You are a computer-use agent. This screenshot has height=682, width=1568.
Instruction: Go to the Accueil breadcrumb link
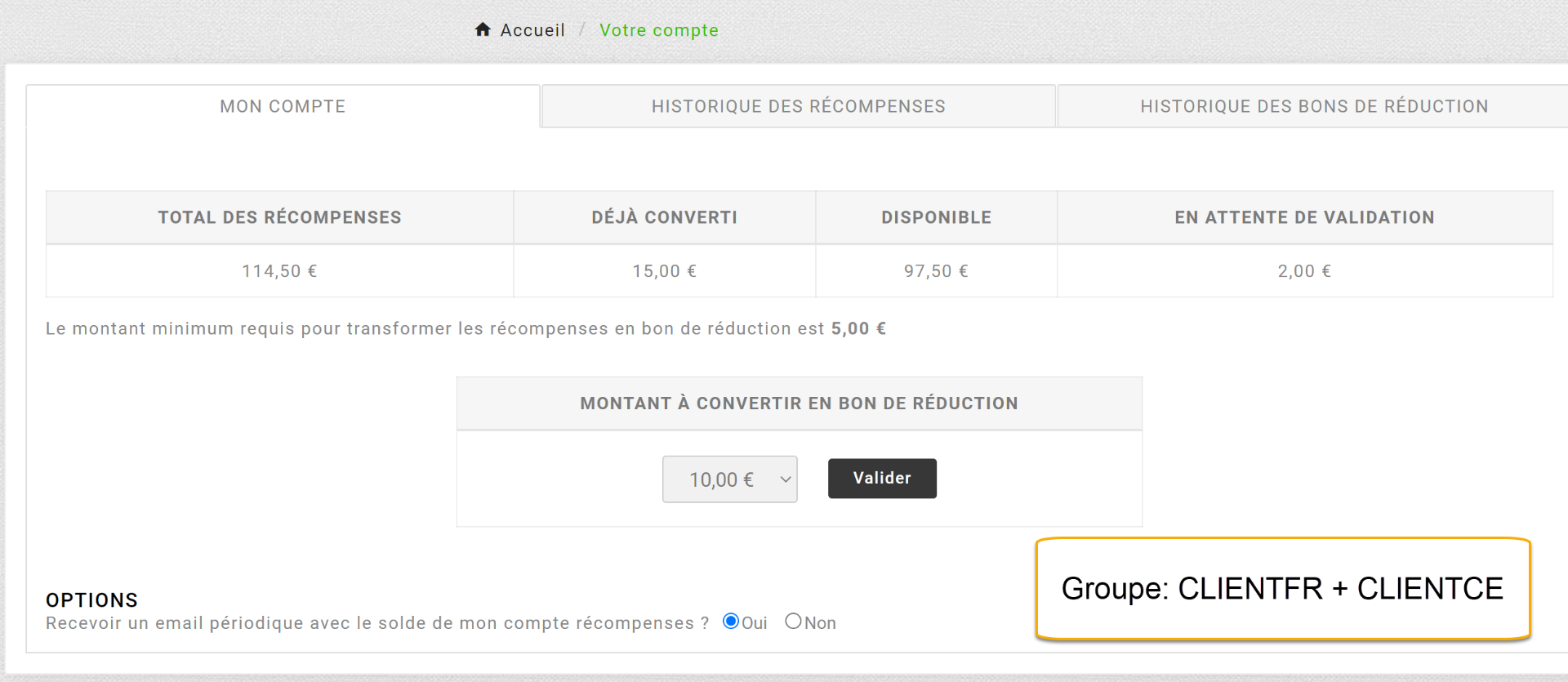tap(532, 30)
